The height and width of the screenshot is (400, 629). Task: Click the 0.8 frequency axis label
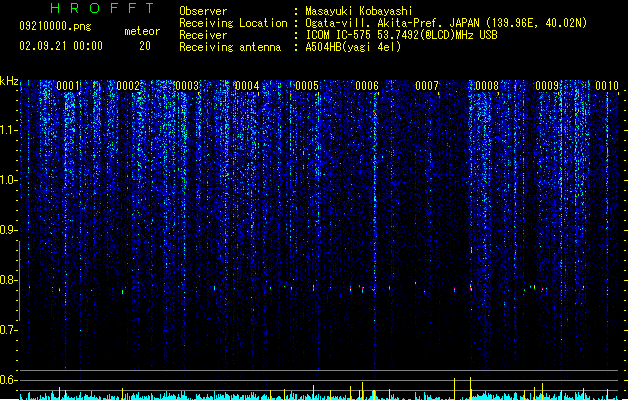(x=7, y=280)
